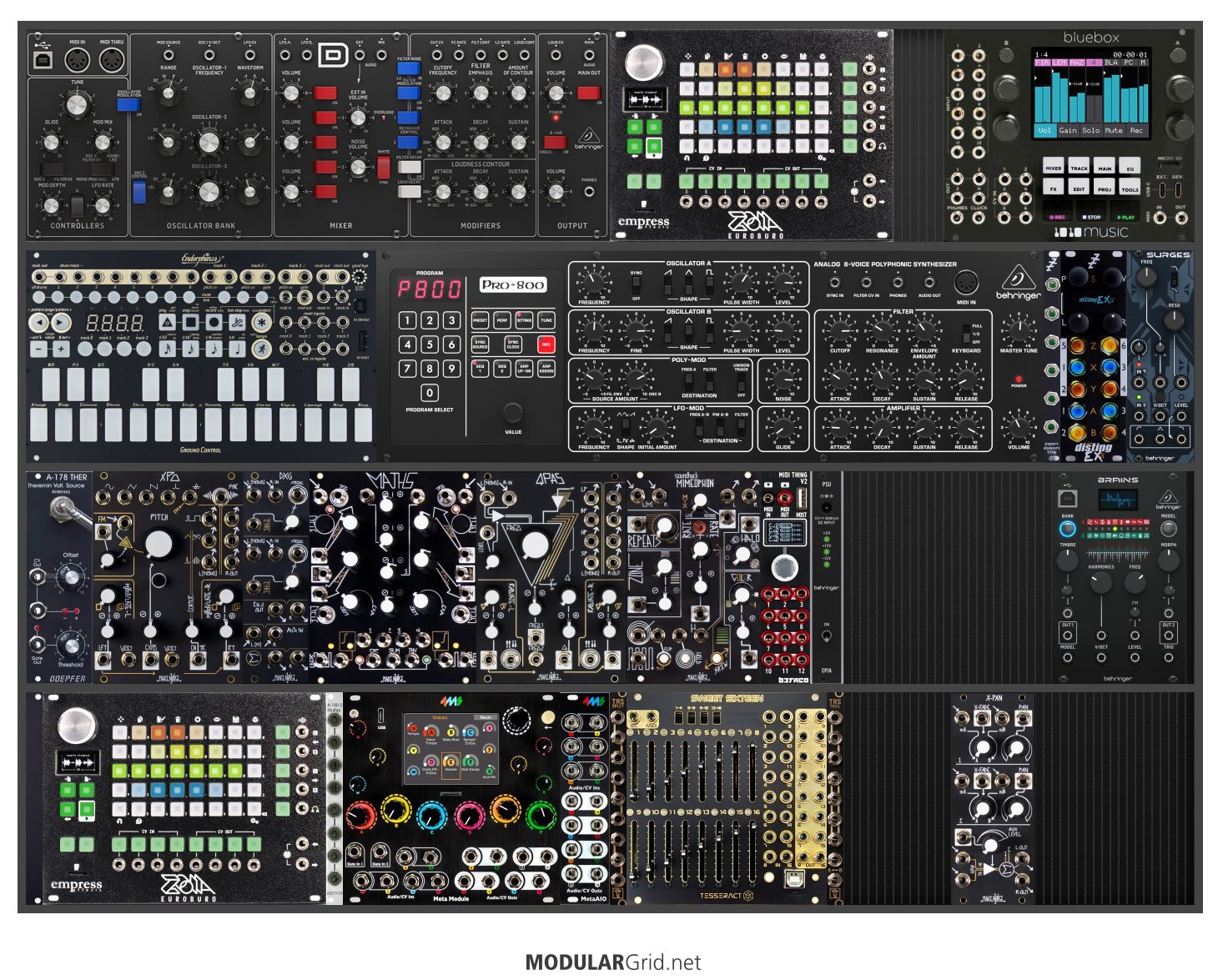This screenshot has height=980, width=1228.
Task: Click the Harmonics knob on Brains
Action: 1101,582
